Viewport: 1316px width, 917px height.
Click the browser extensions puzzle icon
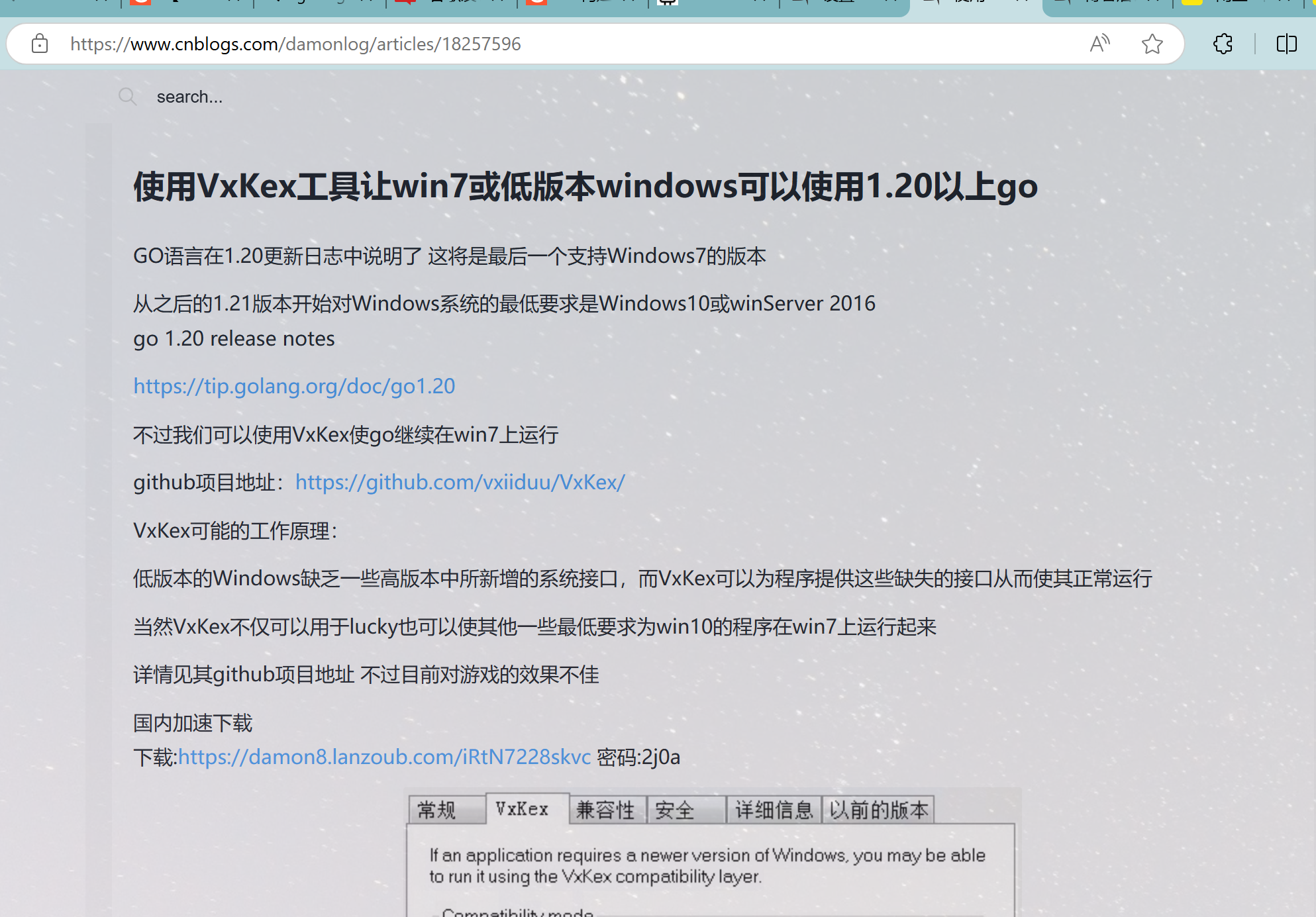click(1223, 43)
